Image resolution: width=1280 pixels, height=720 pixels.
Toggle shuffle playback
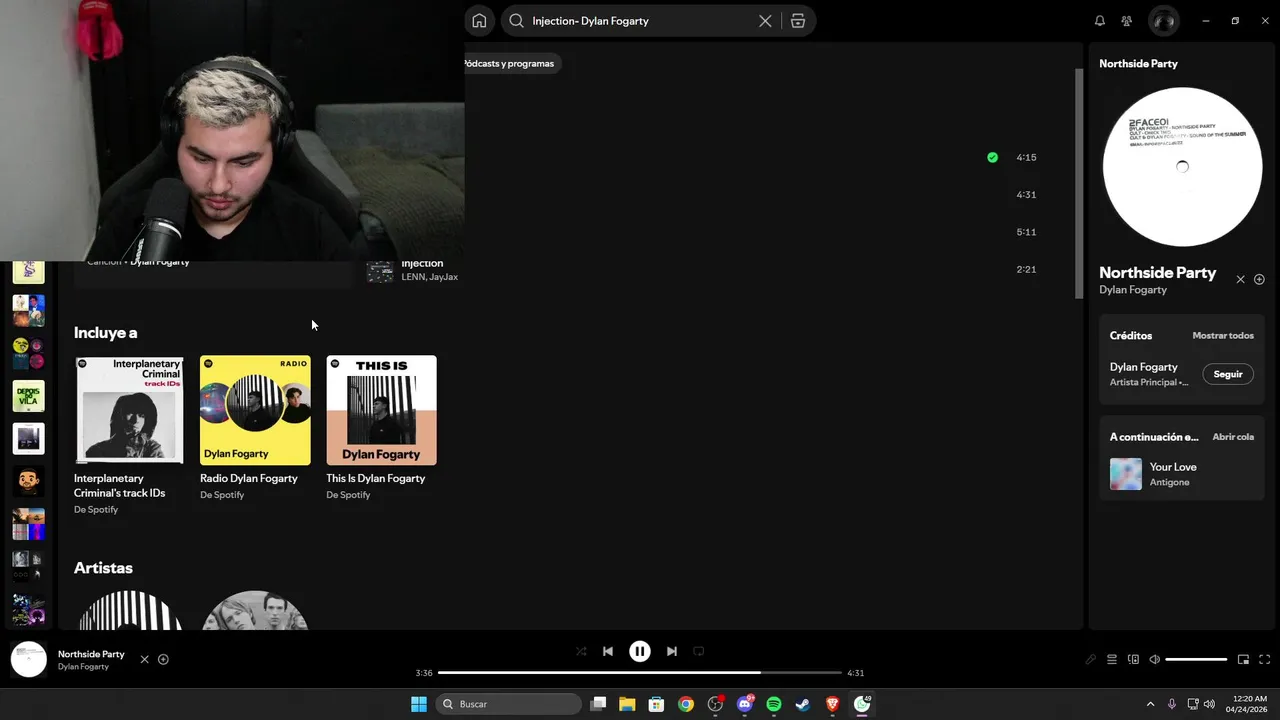(581, 651)
